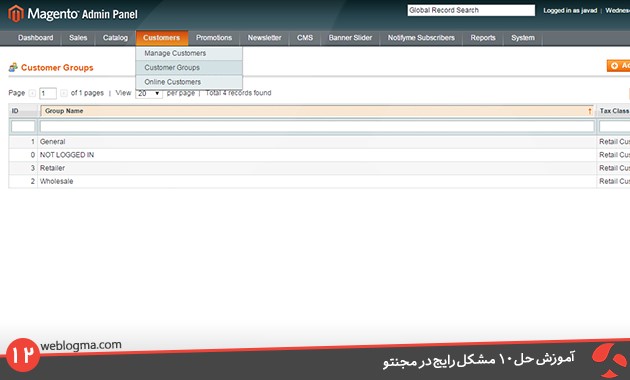Open the Dashboard menu
The width and height of the screenshot is (630, 380).
35,38
